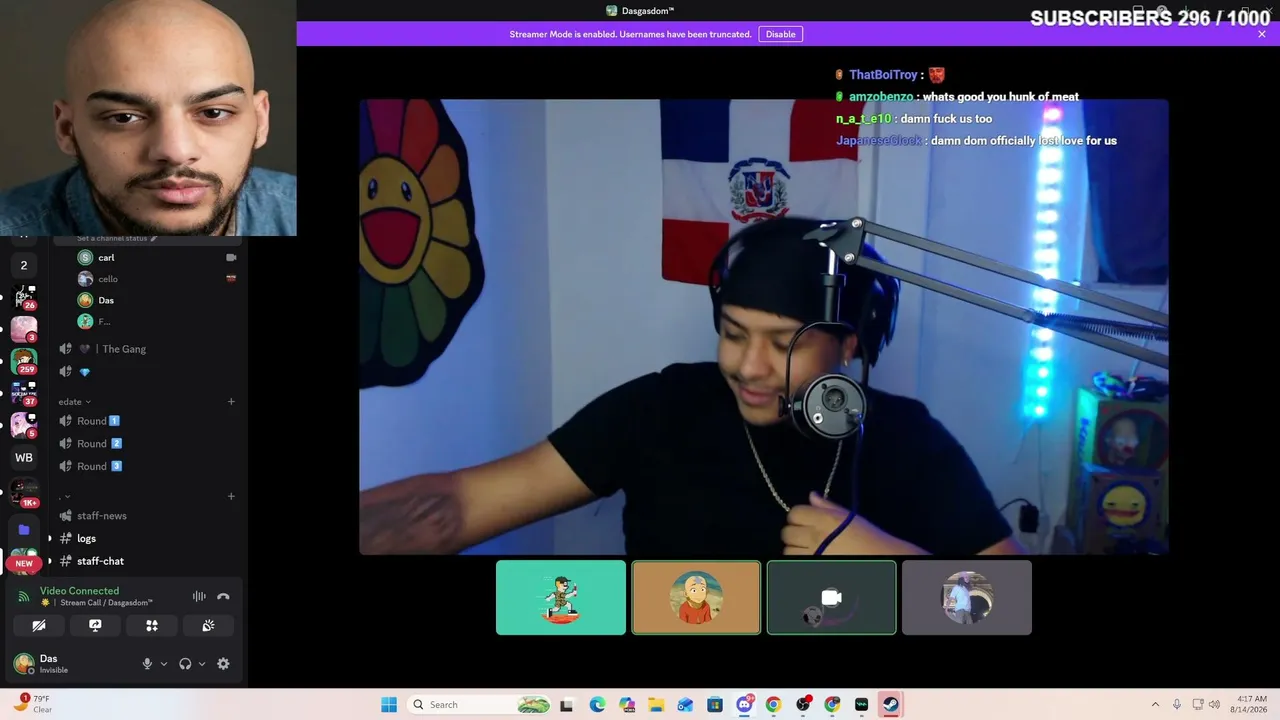1280x720 pixels.
Task: Expand the server folder icon
Action: (24, 529)
